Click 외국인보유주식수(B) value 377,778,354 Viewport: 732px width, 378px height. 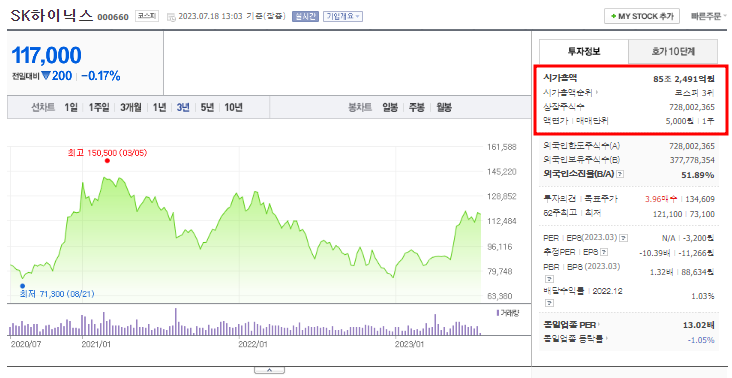click(692, 160)
